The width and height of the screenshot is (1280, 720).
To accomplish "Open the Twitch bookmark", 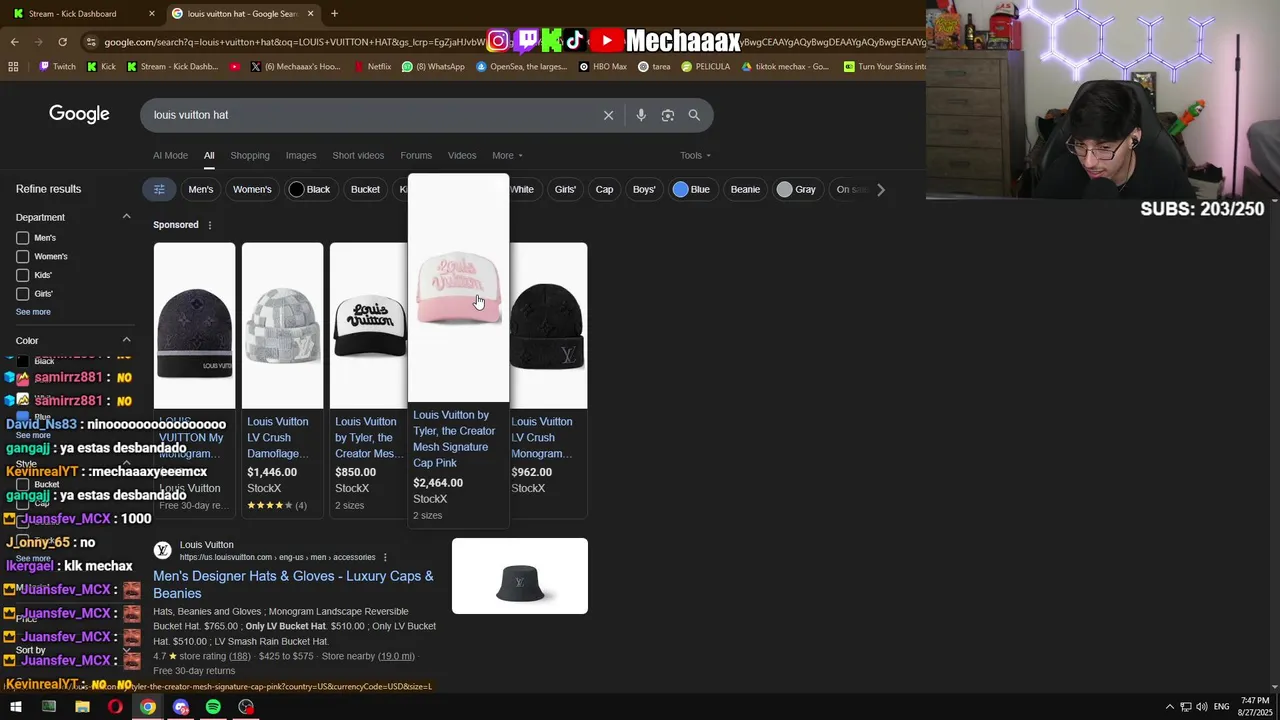I will click(x=57, y=67).
